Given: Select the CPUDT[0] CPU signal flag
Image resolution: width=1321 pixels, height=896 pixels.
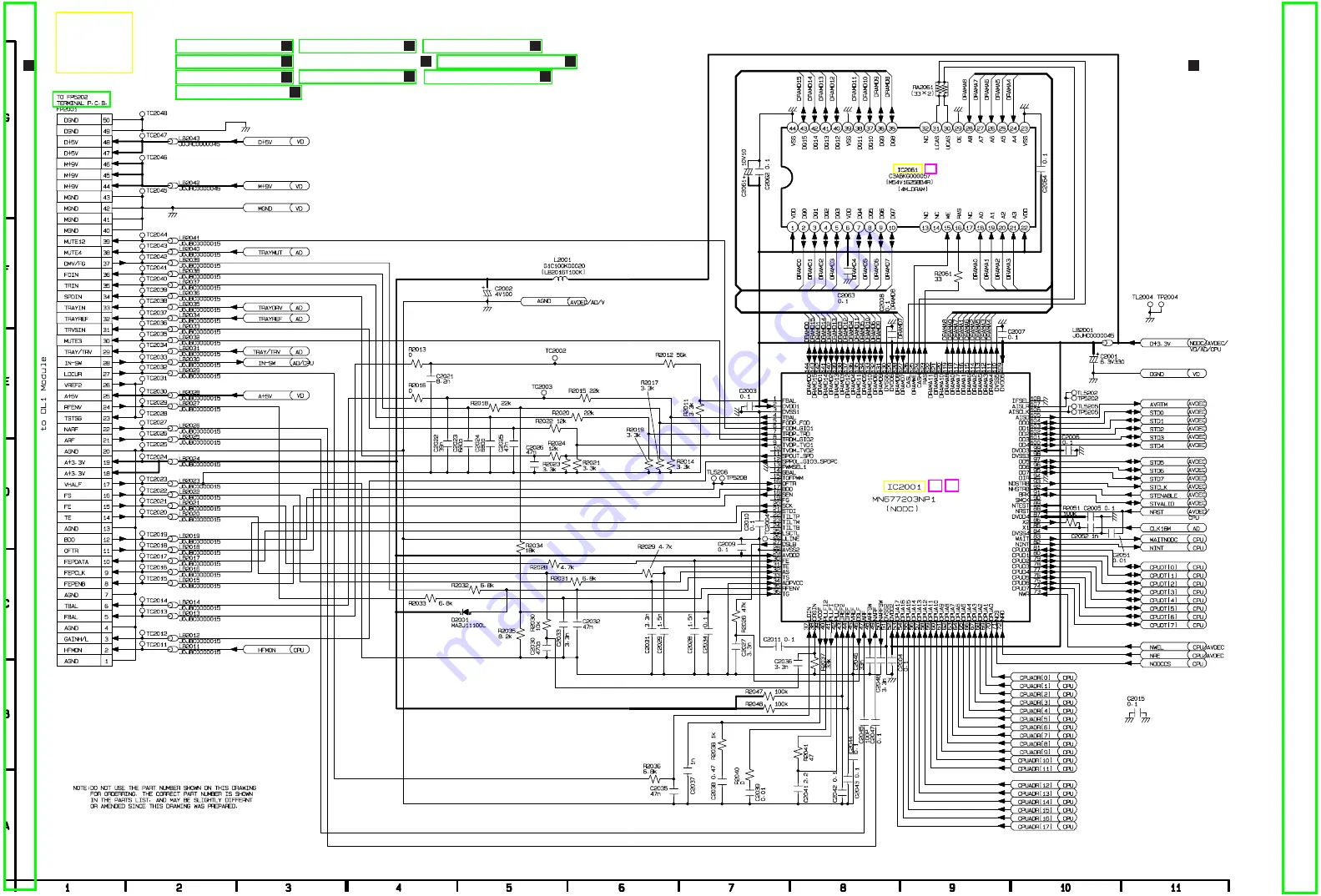Looking at the screenshot, I should point(1172,567).
